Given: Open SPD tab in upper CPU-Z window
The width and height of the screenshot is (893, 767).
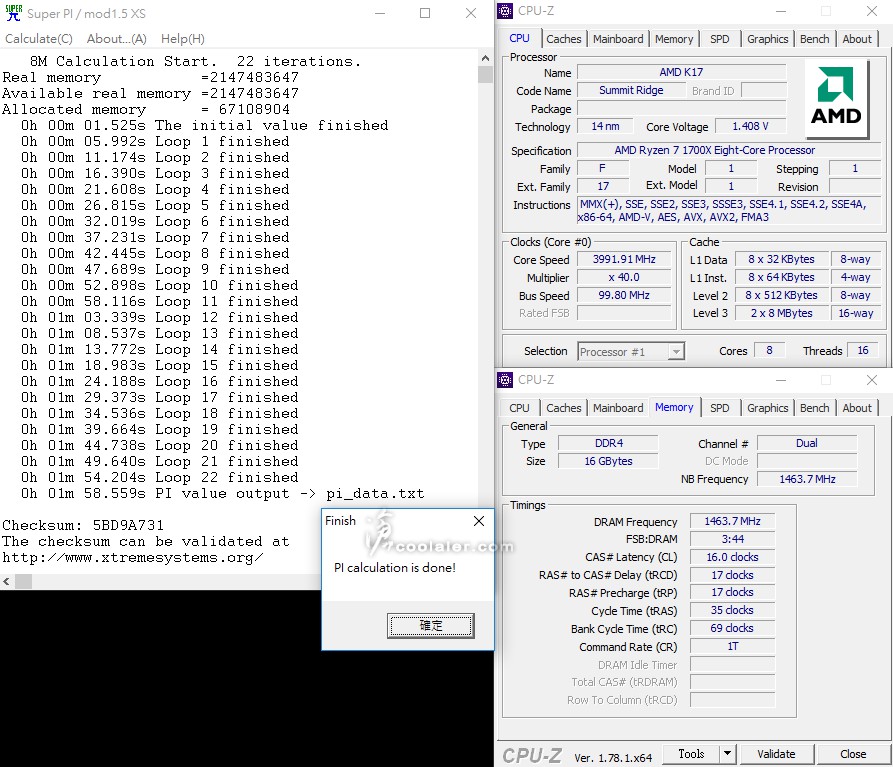Looking at the screenshot, I should coord(719,39).
